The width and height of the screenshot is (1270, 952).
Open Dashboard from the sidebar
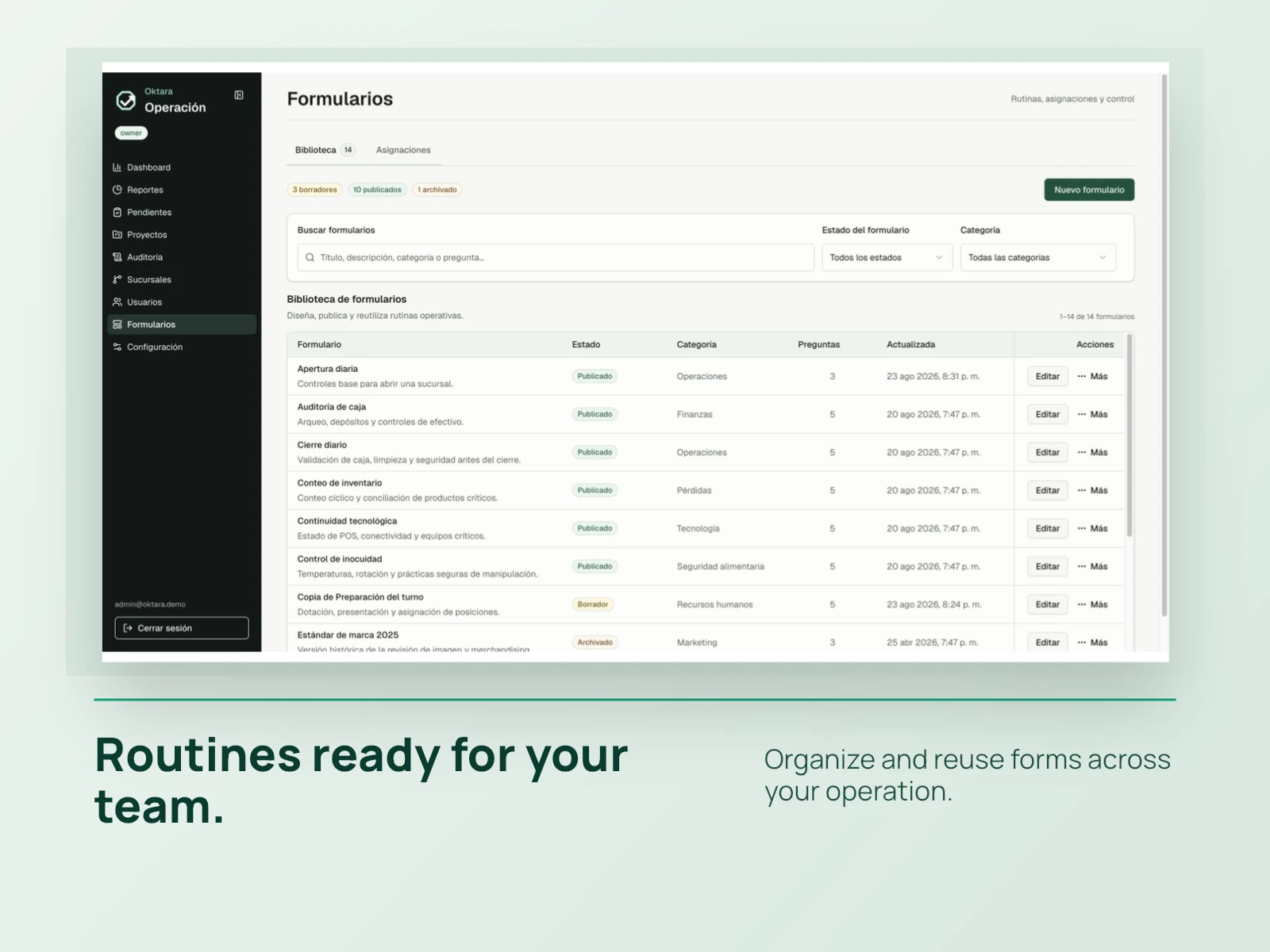coord(182,167)
